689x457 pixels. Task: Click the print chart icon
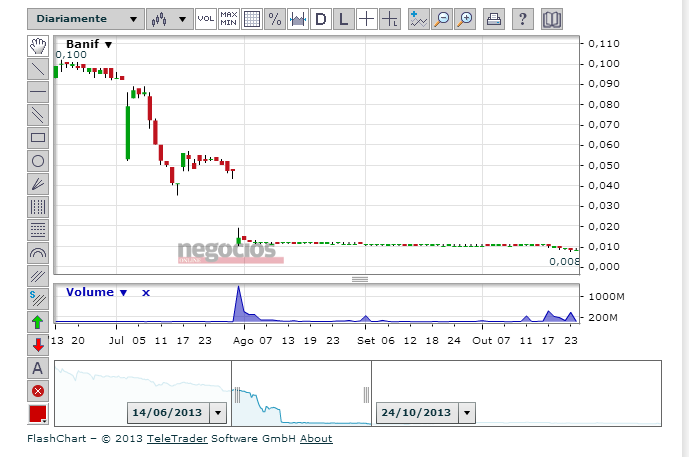pos(493,19)
